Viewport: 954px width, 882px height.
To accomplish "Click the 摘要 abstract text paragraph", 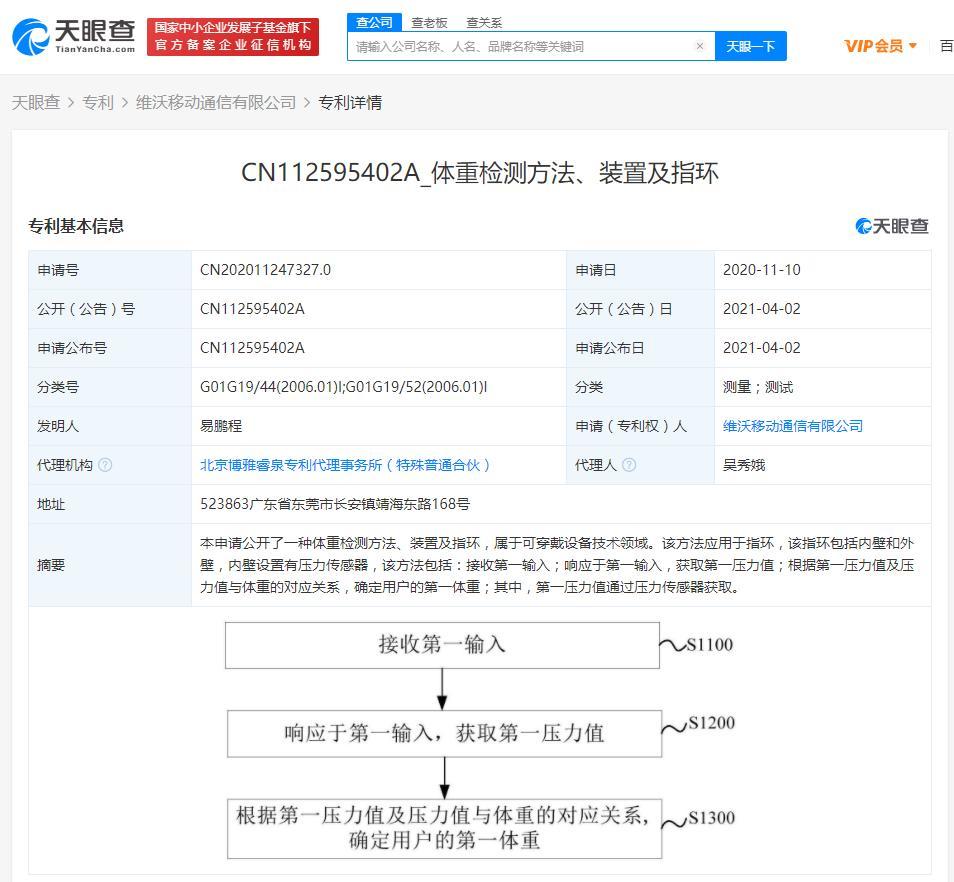I will click(557, 565).
